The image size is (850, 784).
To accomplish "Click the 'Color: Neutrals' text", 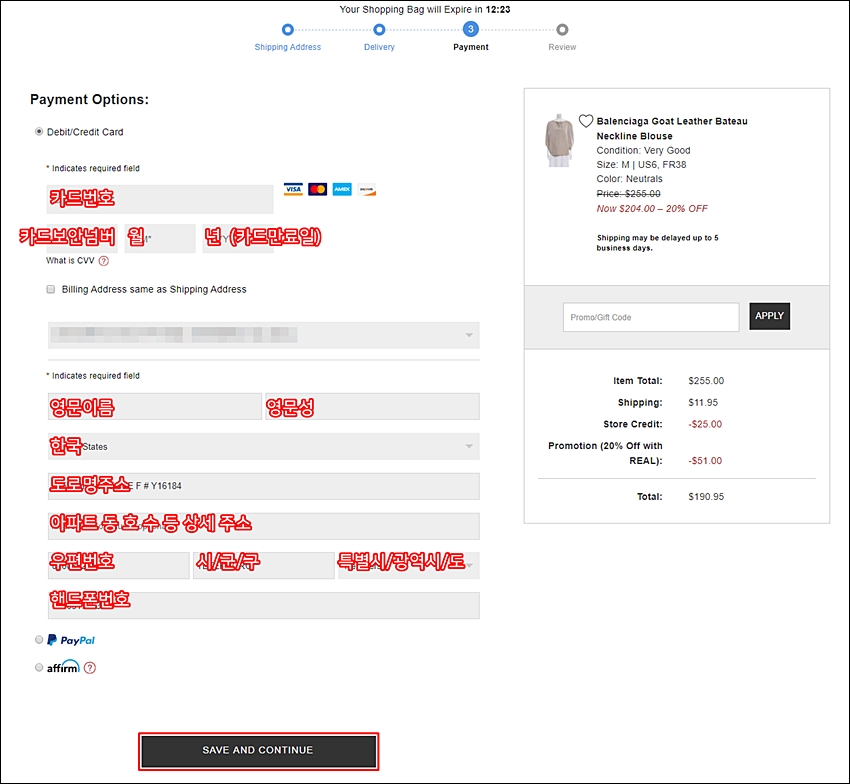I will tap(629, 179).
